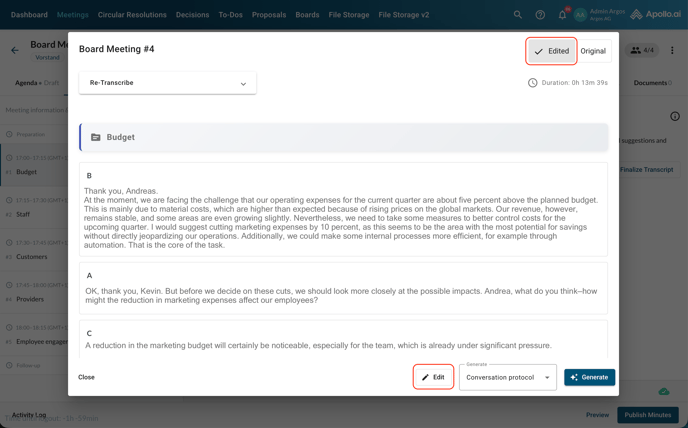Click the back arrow beside Board Meeting
The width and height of the screenshot is (688, 428).
[15, 50]
